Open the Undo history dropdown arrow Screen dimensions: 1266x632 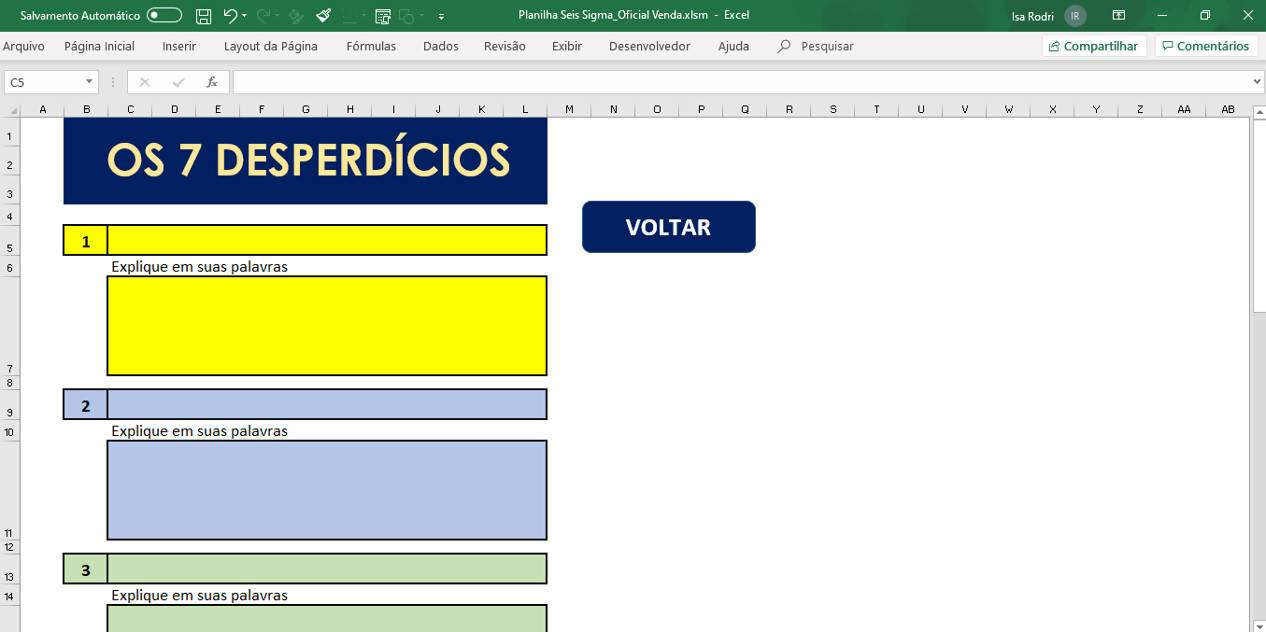tap(245, 16)
